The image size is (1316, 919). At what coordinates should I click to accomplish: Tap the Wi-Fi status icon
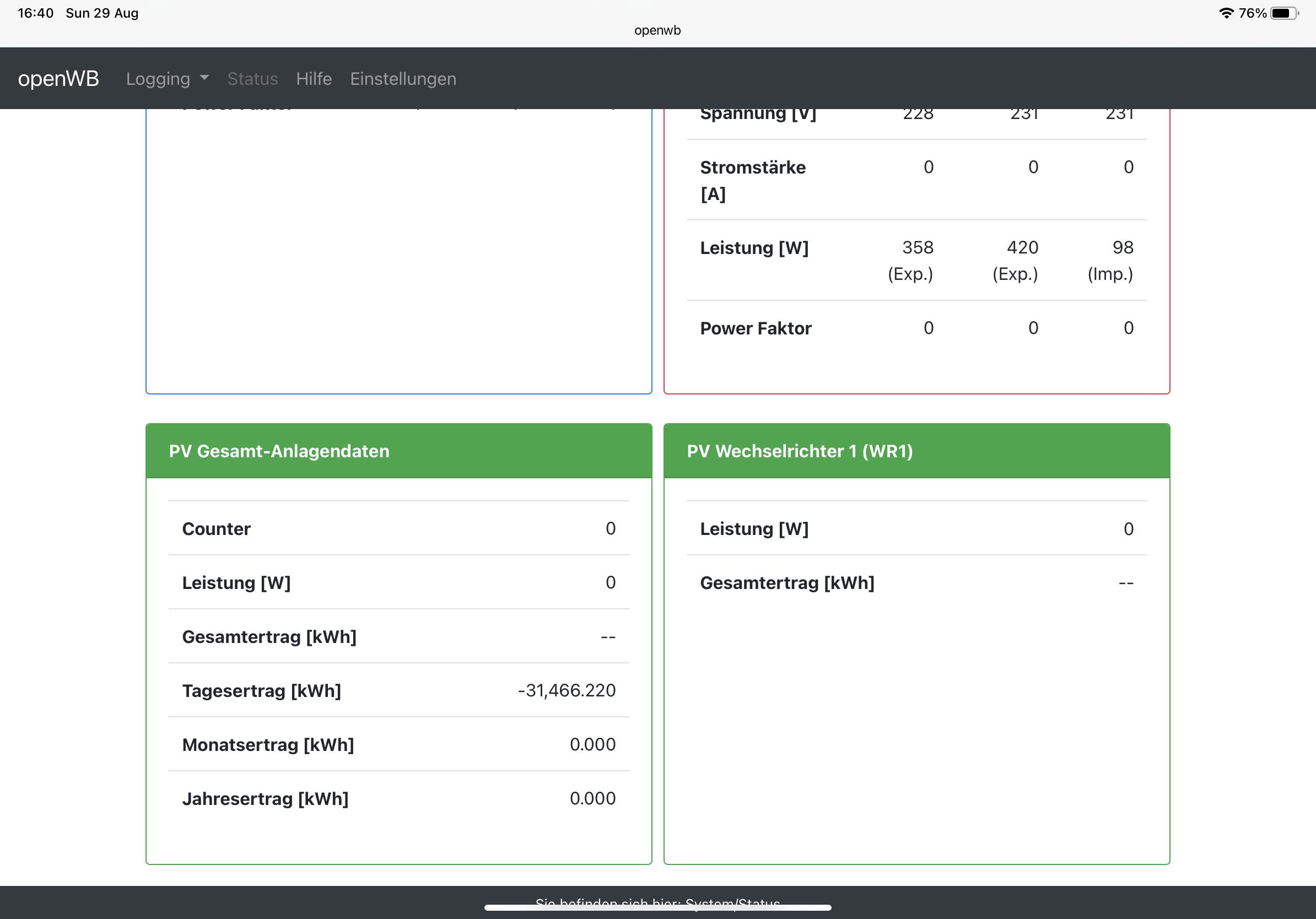coord(1226,13)
